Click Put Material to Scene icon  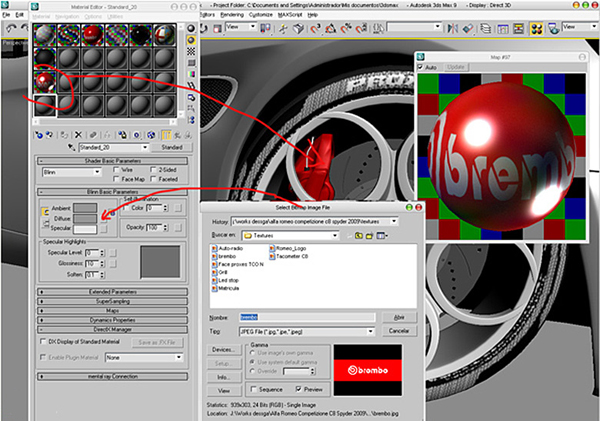pos(49,135)
